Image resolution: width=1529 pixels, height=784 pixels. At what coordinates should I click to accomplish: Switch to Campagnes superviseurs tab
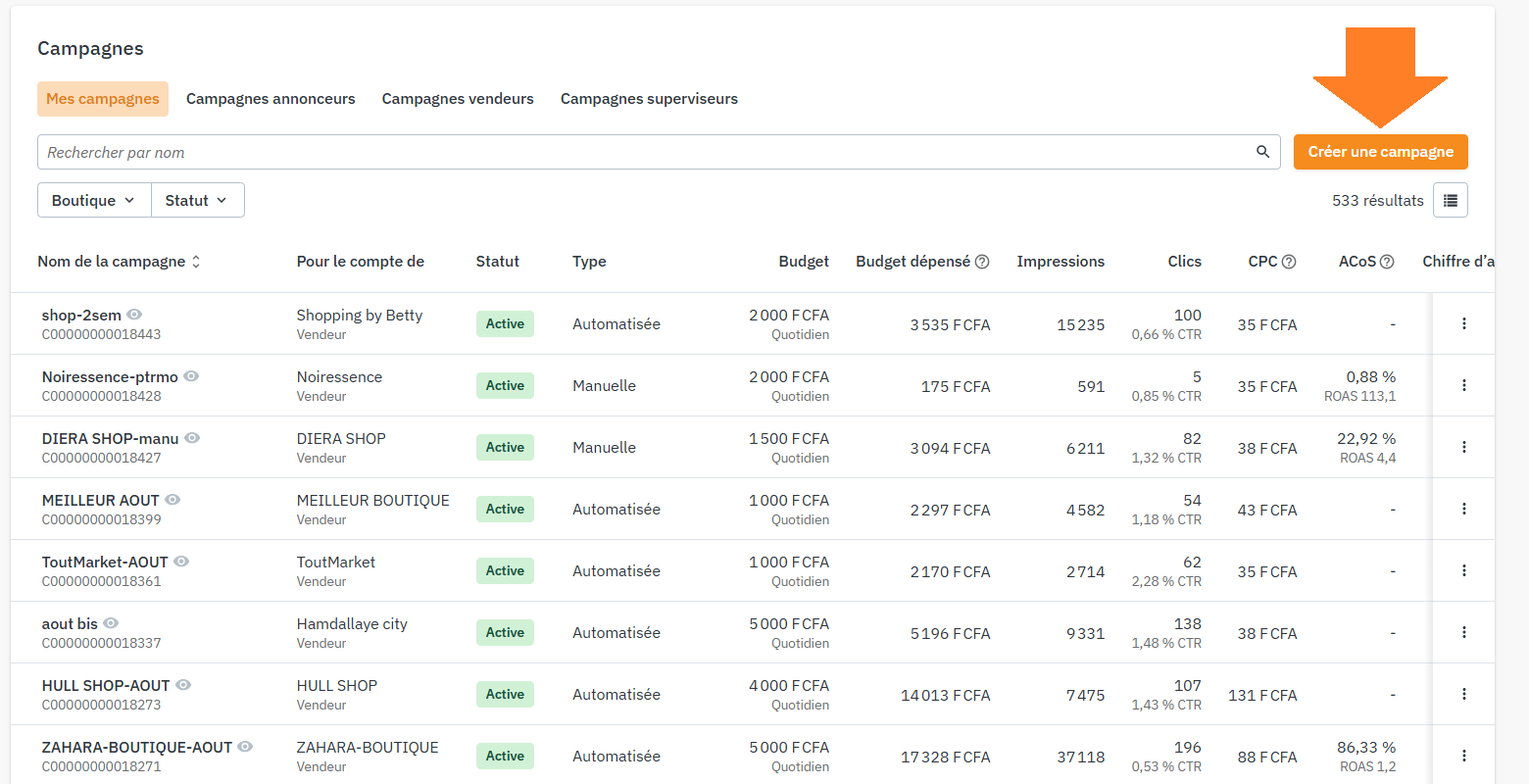649,99
